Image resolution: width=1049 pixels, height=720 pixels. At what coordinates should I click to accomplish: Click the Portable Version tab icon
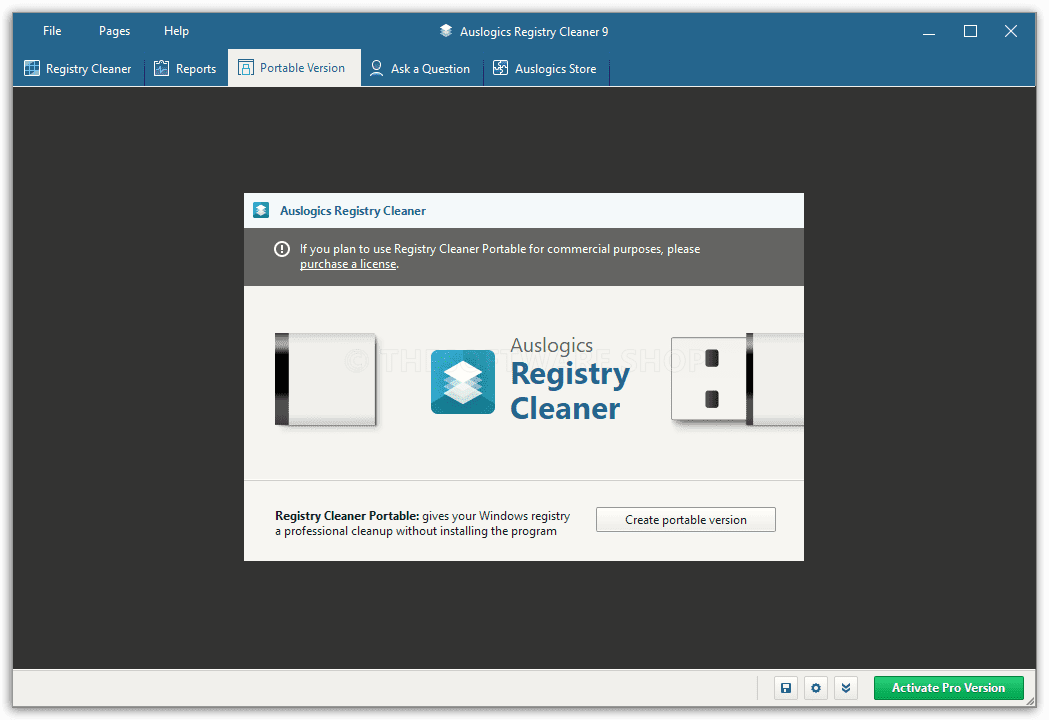pos(246,68)
